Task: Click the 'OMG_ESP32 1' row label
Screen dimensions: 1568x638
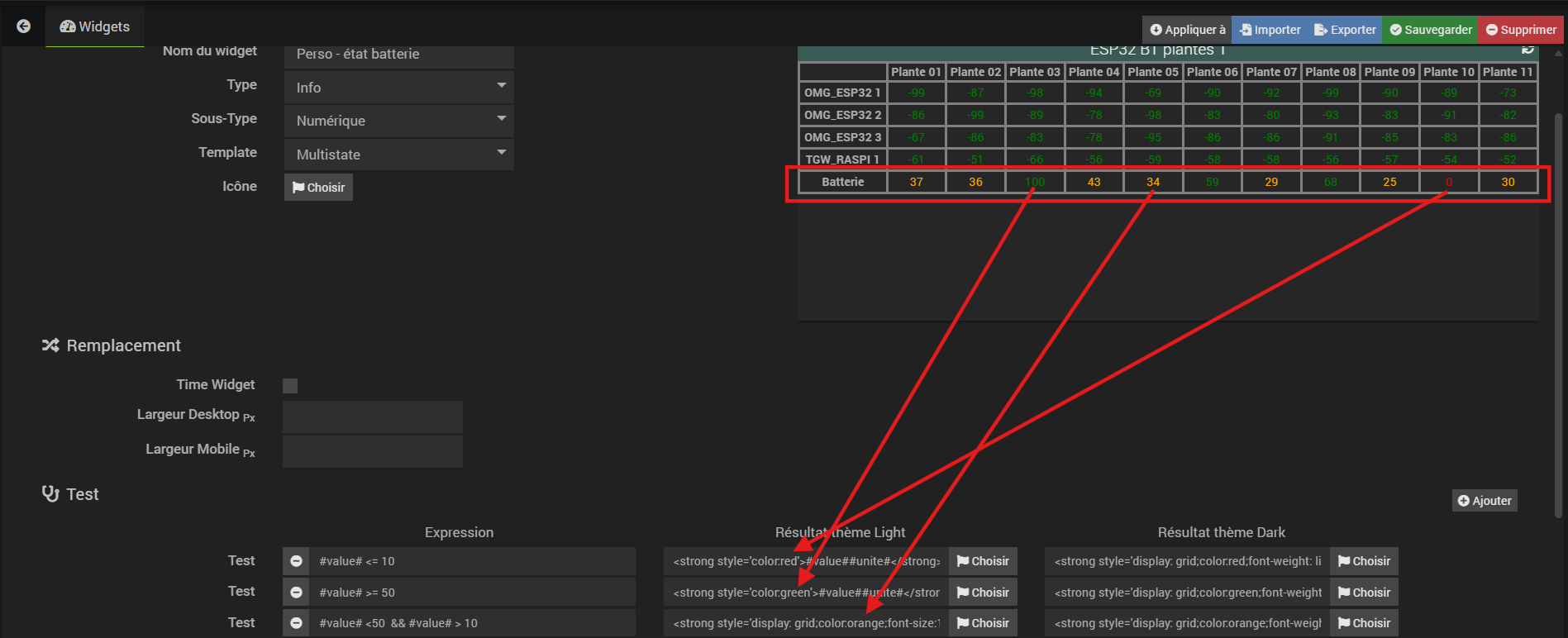Action: point(842,93)
